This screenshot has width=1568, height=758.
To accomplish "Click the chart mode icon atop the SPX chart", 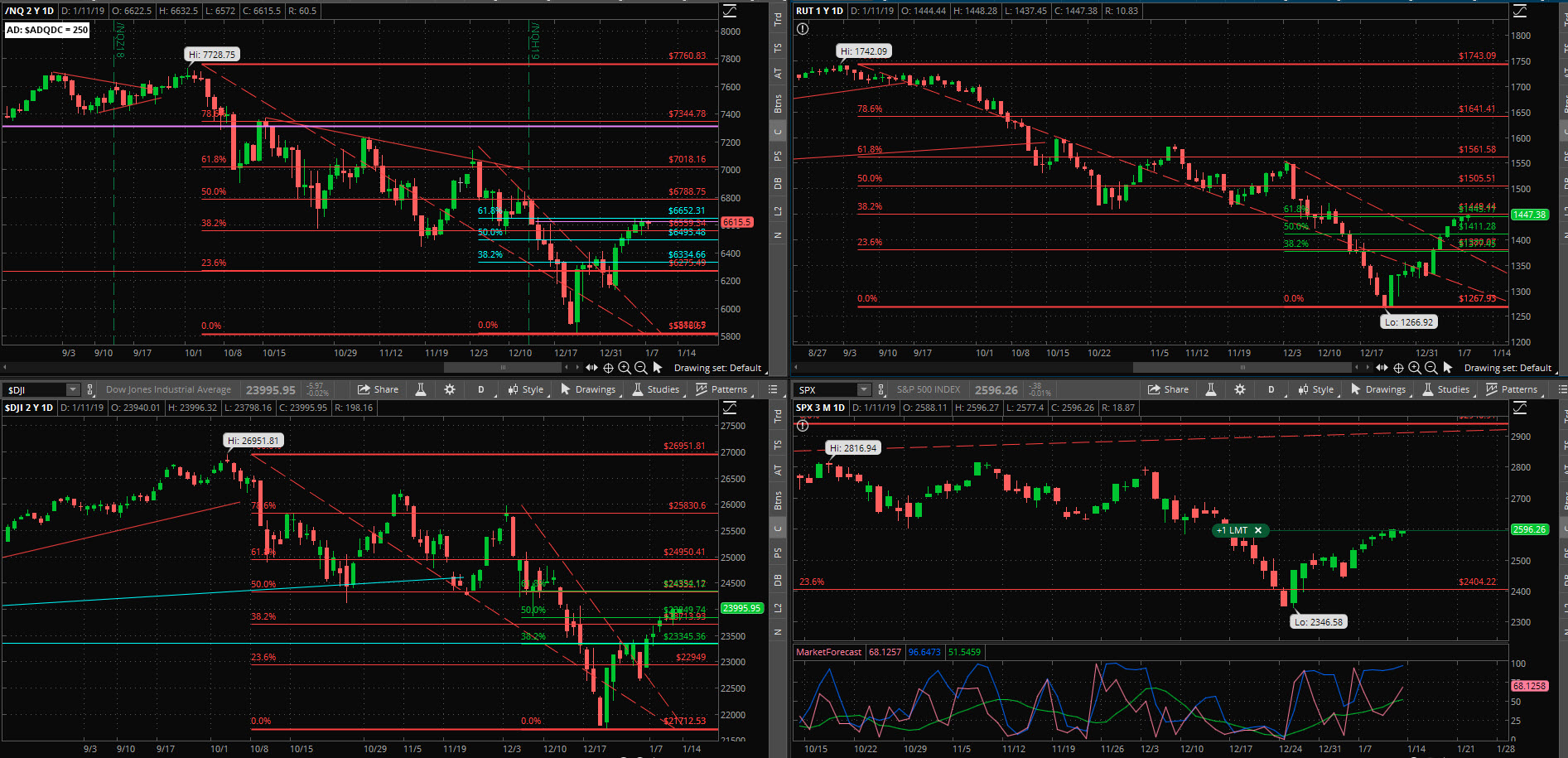I will (x=1520, y=408).
